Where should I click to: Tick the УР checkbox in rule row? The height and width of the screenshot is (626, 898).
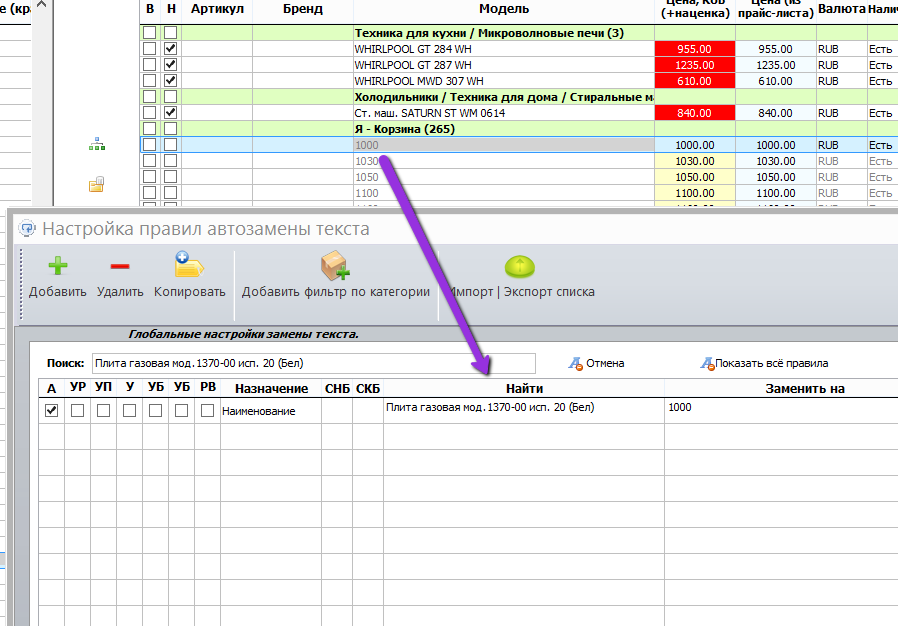77,411
